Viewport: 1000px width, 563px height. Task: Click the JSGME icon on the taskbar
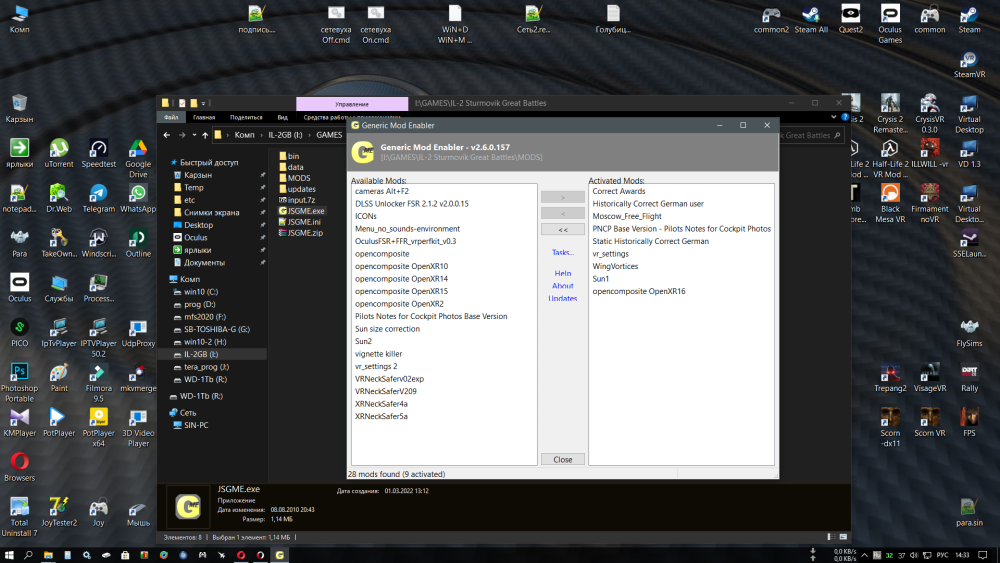click(280, 554)
